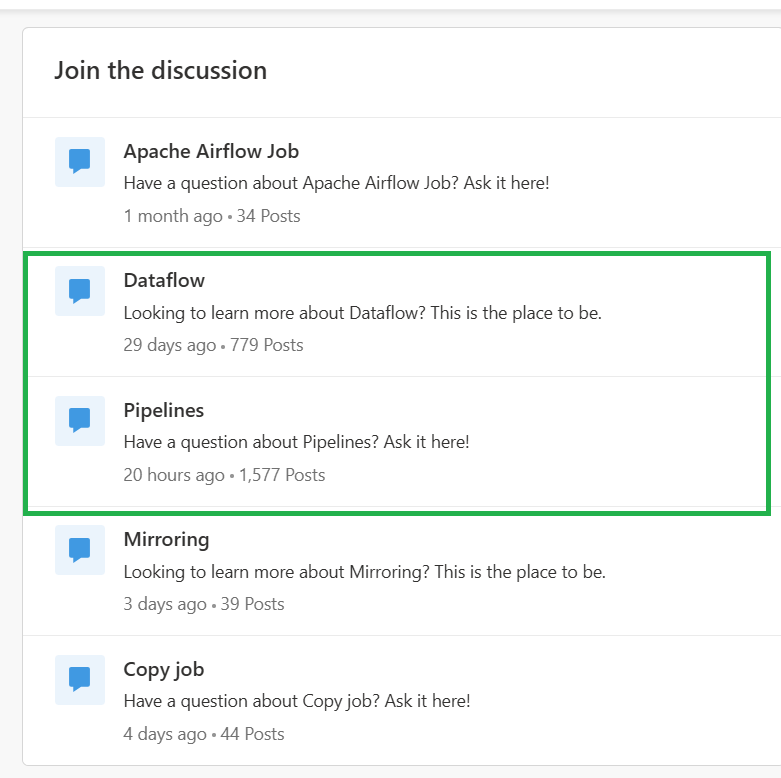Click the '4 days ago • 44 Posts' line
This screenshot has height=778, width=781.
(204, 734)
